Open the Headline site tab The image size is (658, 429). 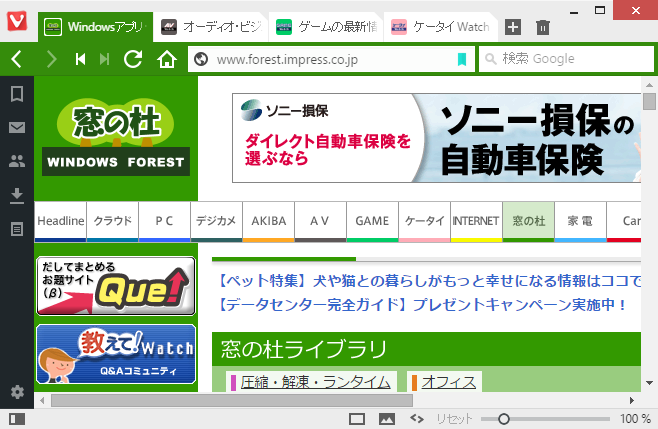pyautogui.click(x=60, y=221)
